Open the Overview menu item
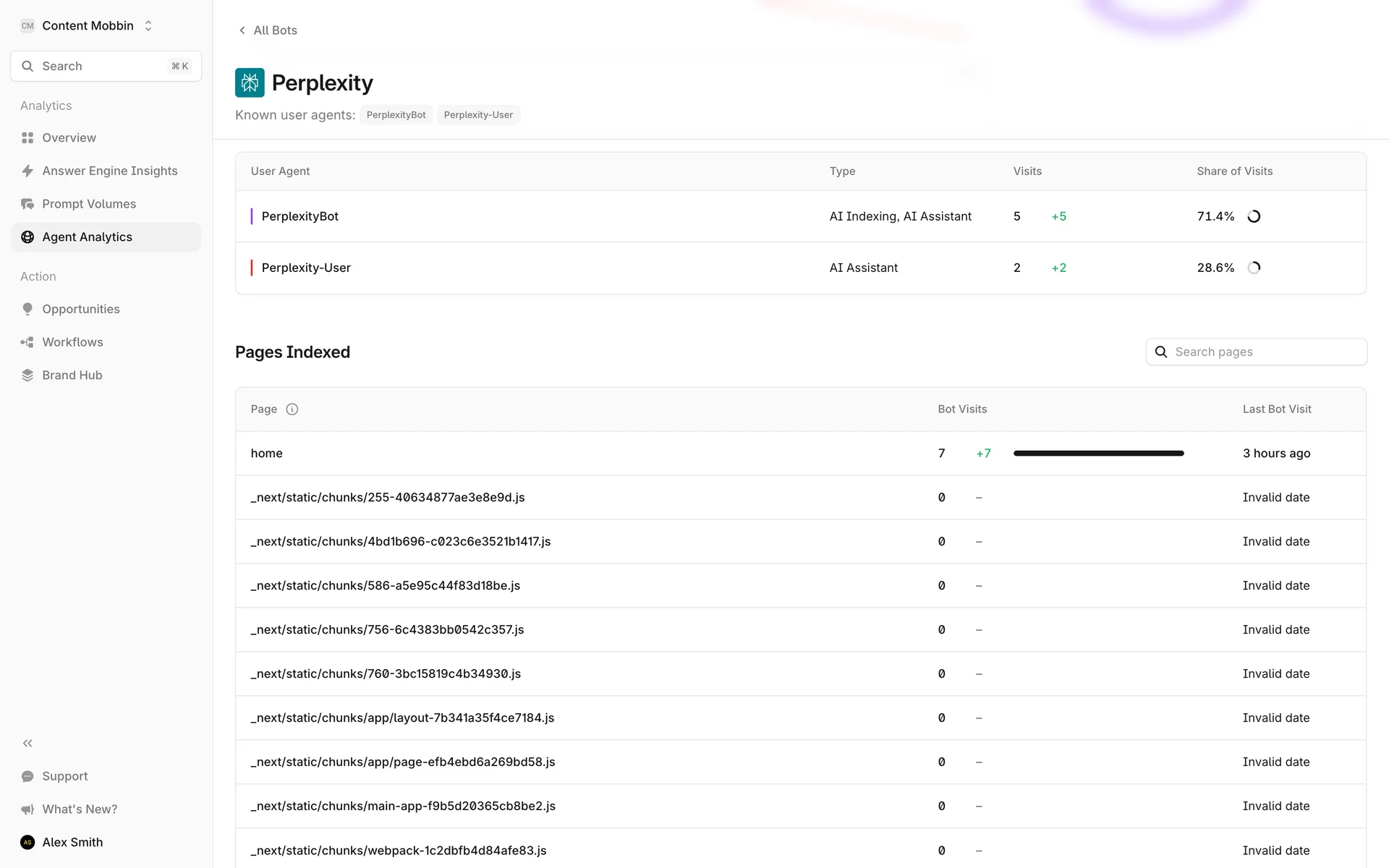The height and width of the screenshot is (868, 1389). [69, 137]
